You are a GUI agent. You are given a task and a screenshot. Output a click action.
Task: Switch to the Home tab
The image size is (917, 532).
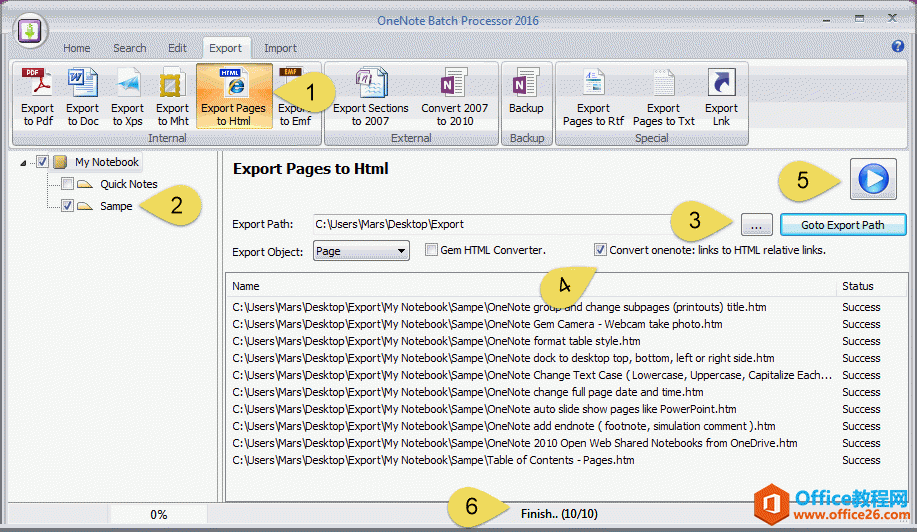click(77, 48)
